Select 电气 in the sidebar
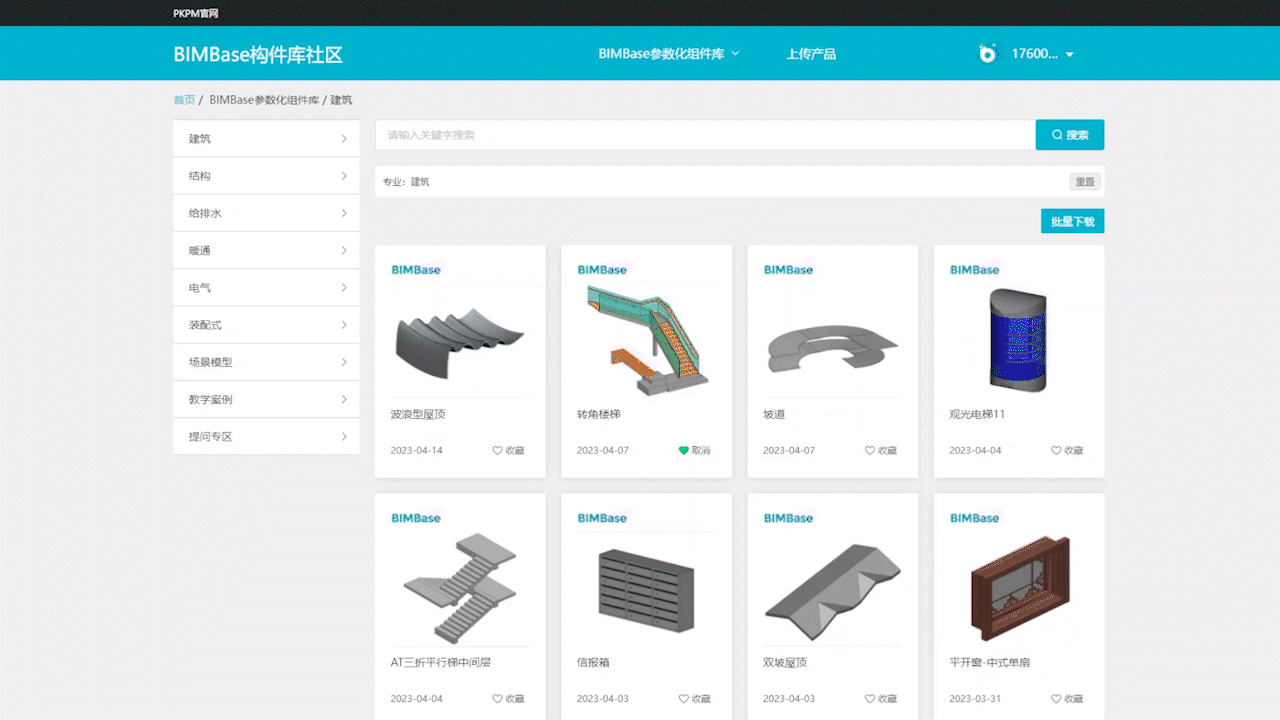Viewport: 1280px width, 720px height. point(266,288)
